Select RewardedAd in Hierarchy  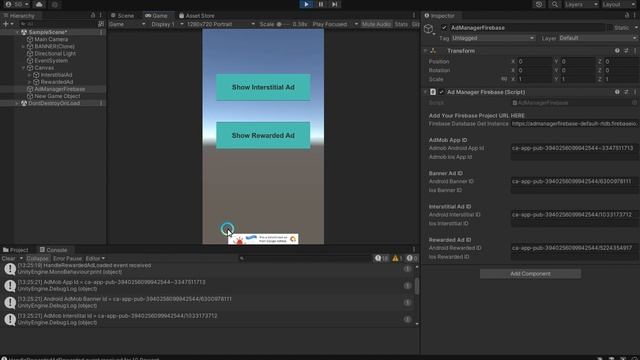pyautogui.click(x=56, y=82)
